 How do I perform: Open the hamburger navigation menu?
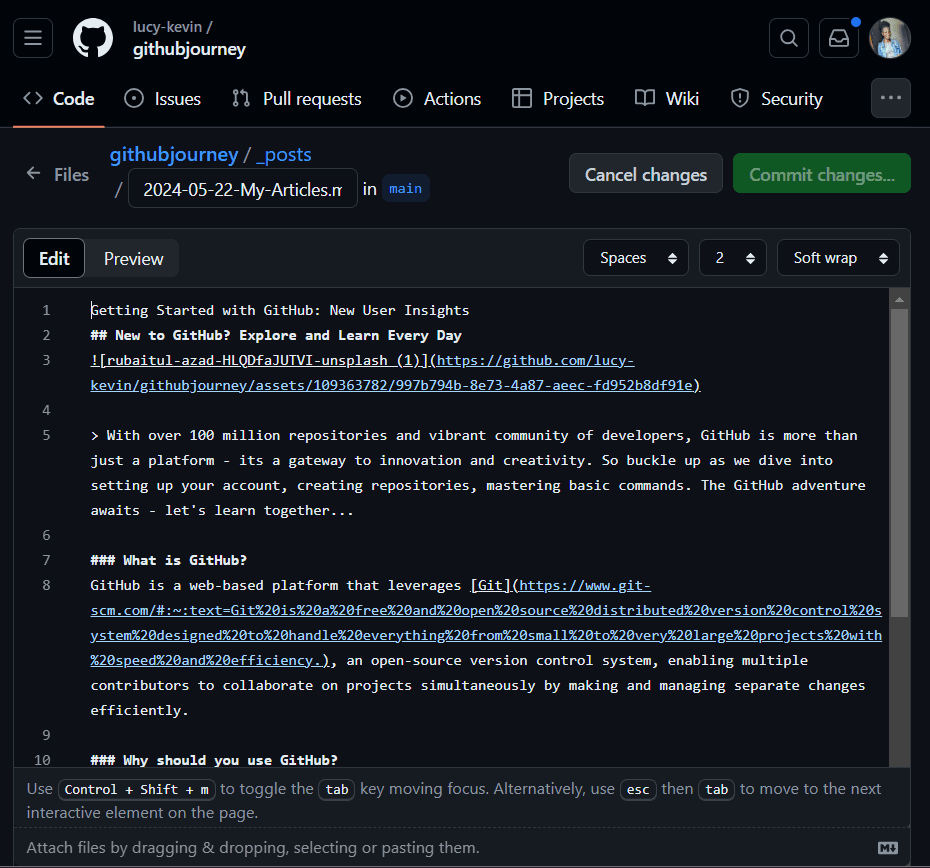[33, 38]
